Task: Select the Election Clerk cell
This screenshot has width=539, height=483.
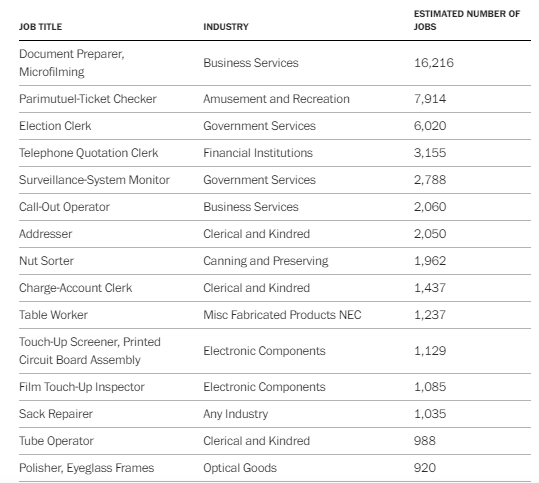Action: [x=55, y=126]
